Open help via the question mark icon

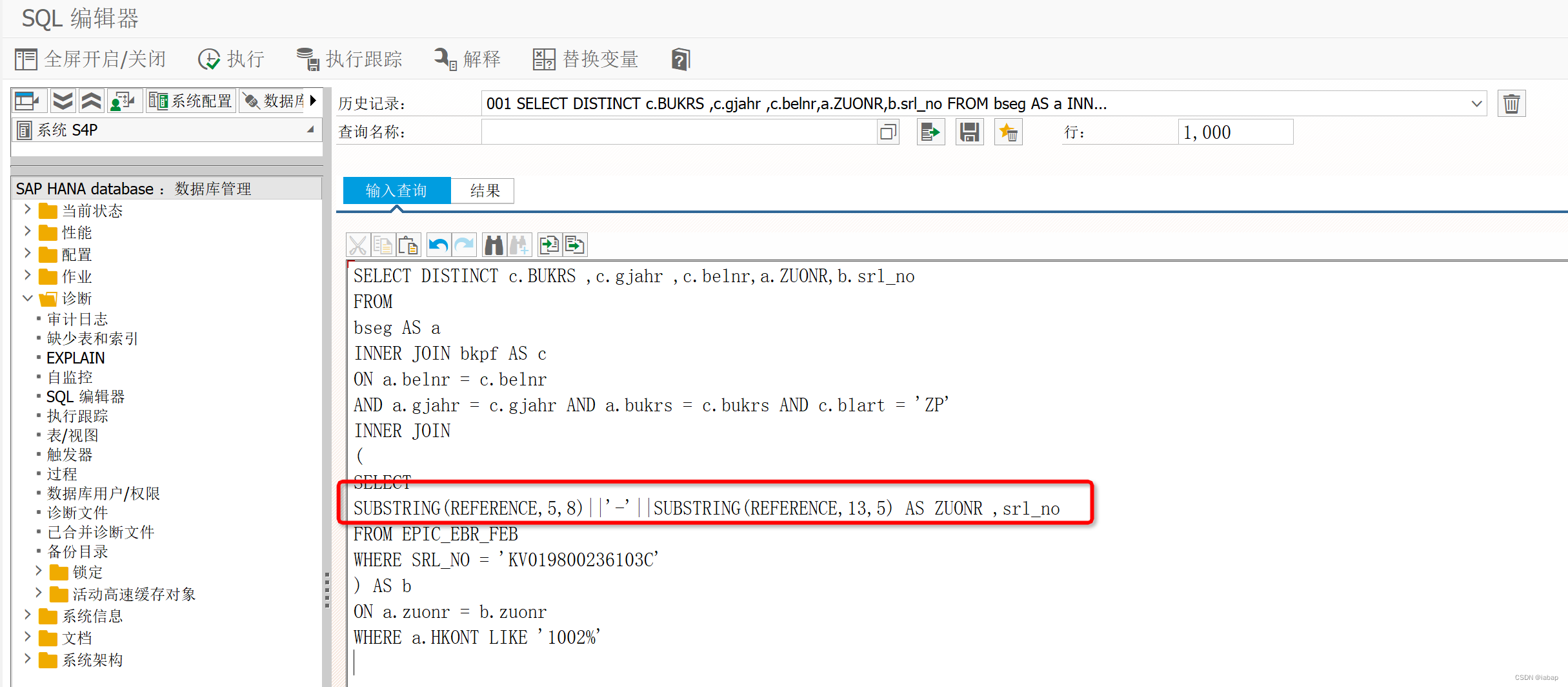[679, 59]
